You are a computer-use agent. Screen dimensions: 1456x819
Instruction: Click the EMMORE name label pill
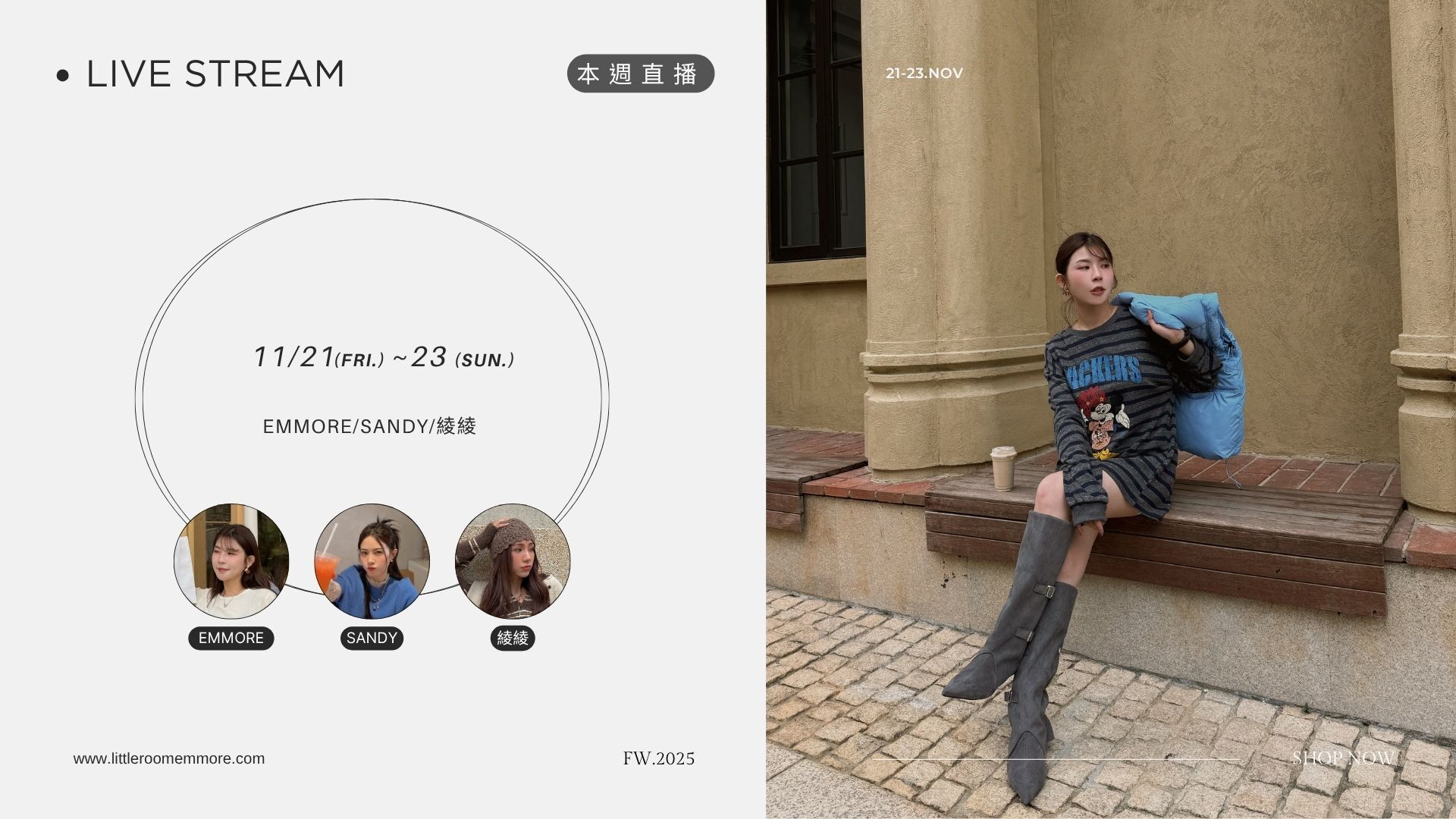tap(231, 639)
